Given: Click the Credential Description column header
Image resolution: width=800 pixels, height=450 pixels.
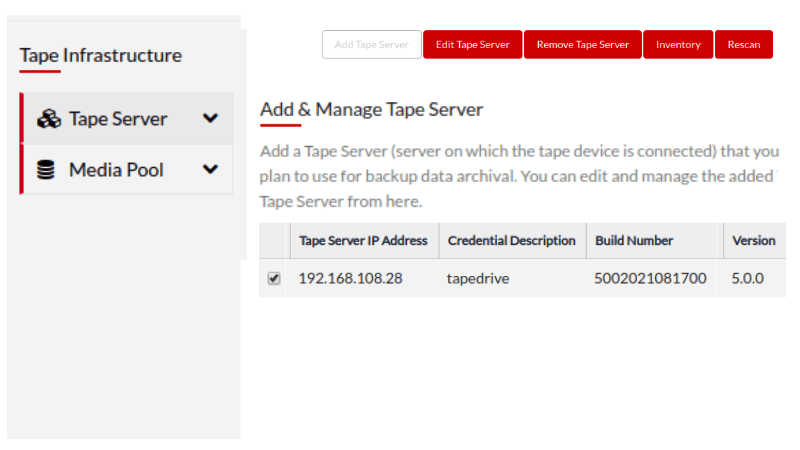Looking at the screenshot, I should click(x=511, y=241).
